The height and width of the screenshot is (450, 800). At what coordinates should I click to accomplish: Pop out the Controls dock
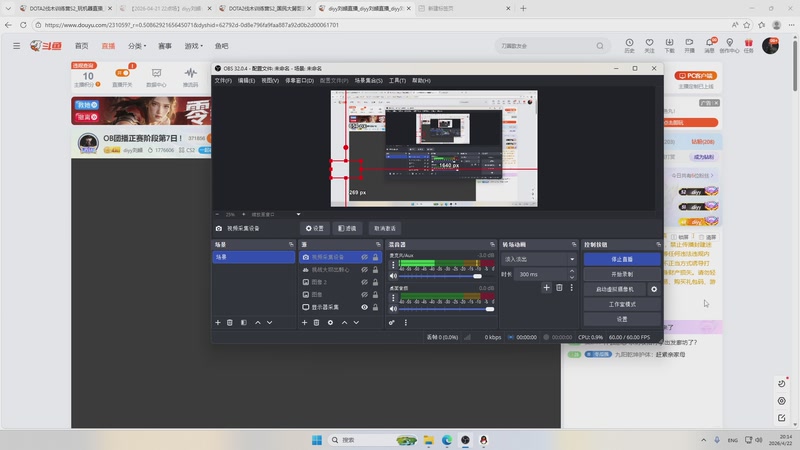coord(658,244)
